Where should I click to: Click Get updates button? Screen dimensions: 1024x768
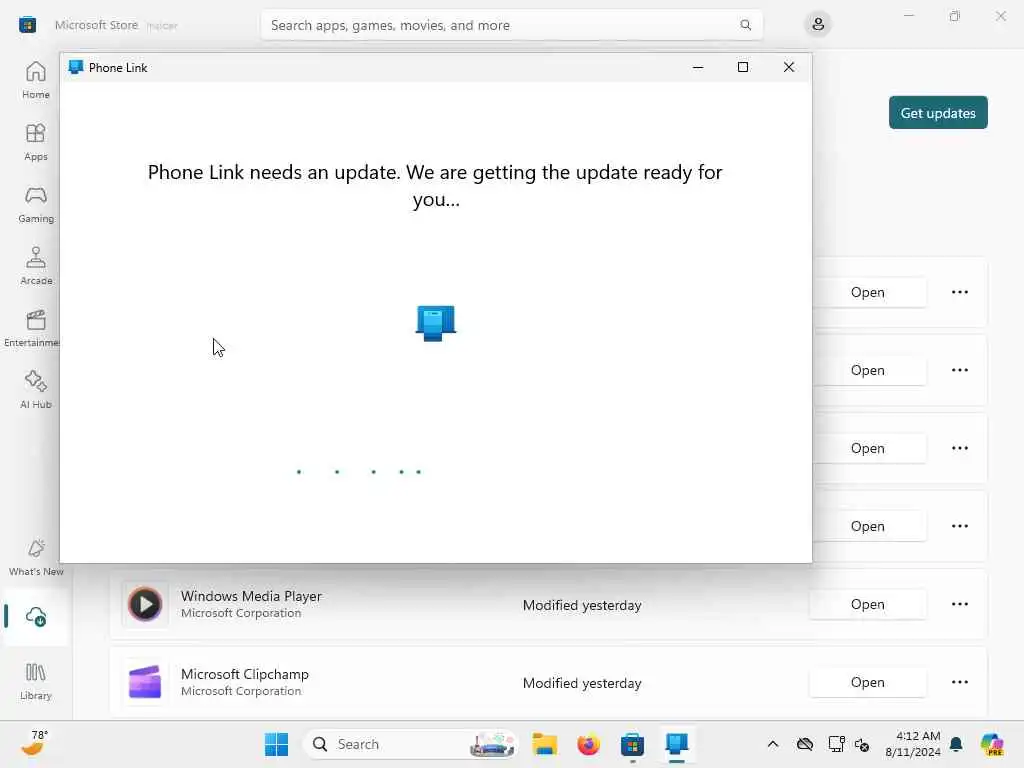click(x=938, y=113)
